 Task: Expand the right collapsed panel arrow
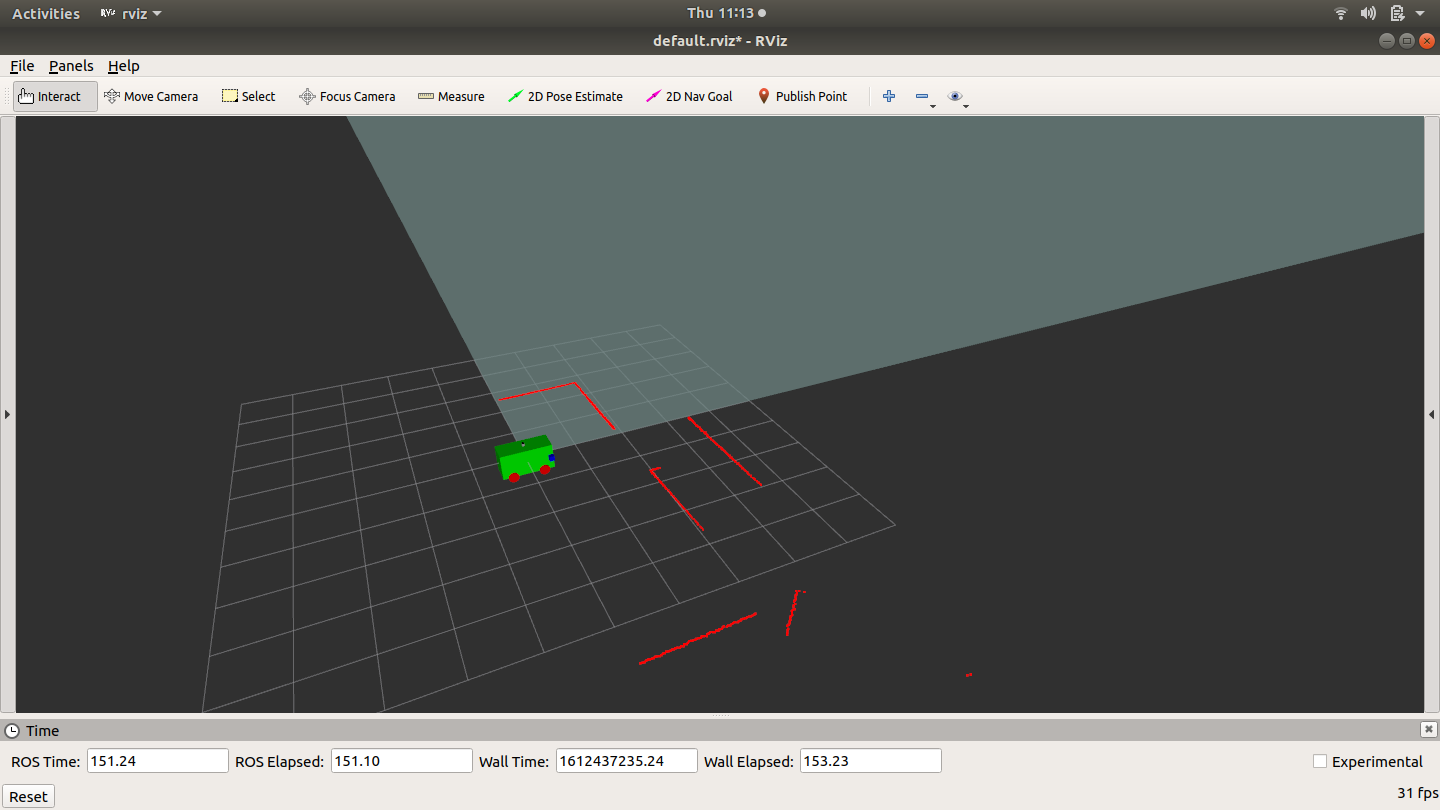[x=1432, y=414]
